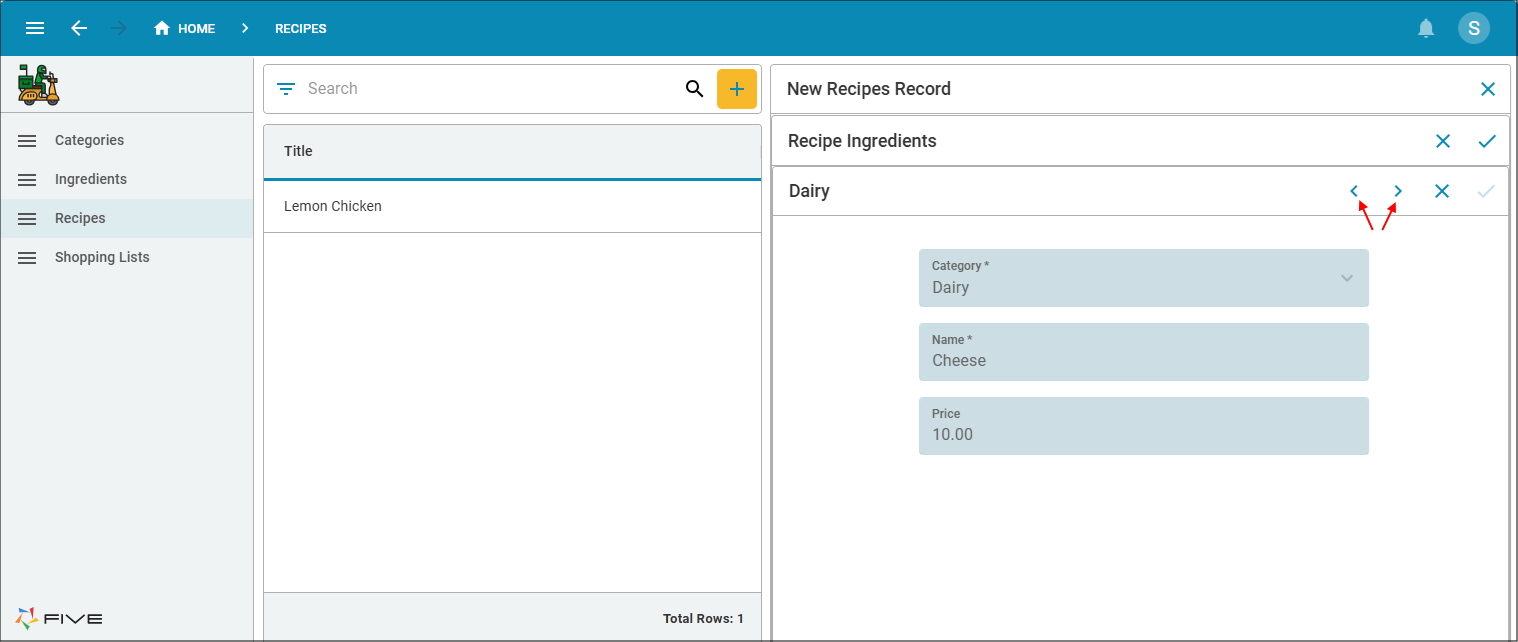Open Categories in the sidebar
The height and width of the screenshot is (642, 1518).
coord(89,140)
